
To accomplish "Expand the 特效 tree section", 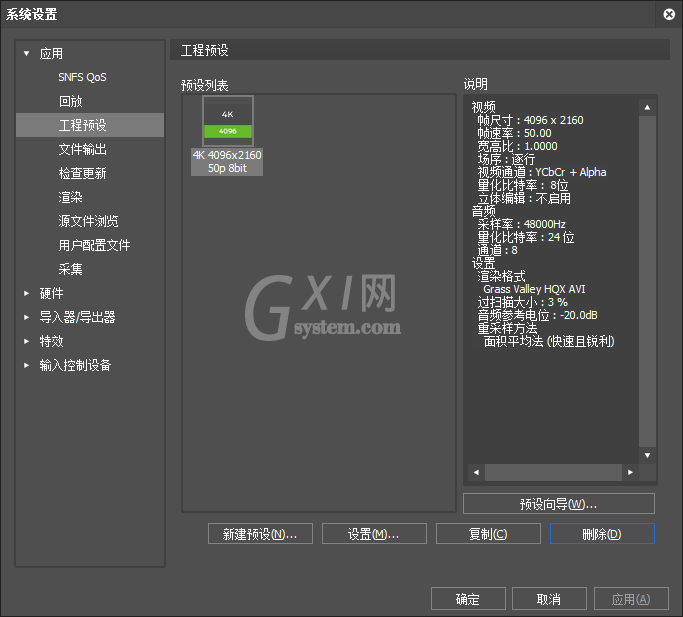I will point(27,341).
